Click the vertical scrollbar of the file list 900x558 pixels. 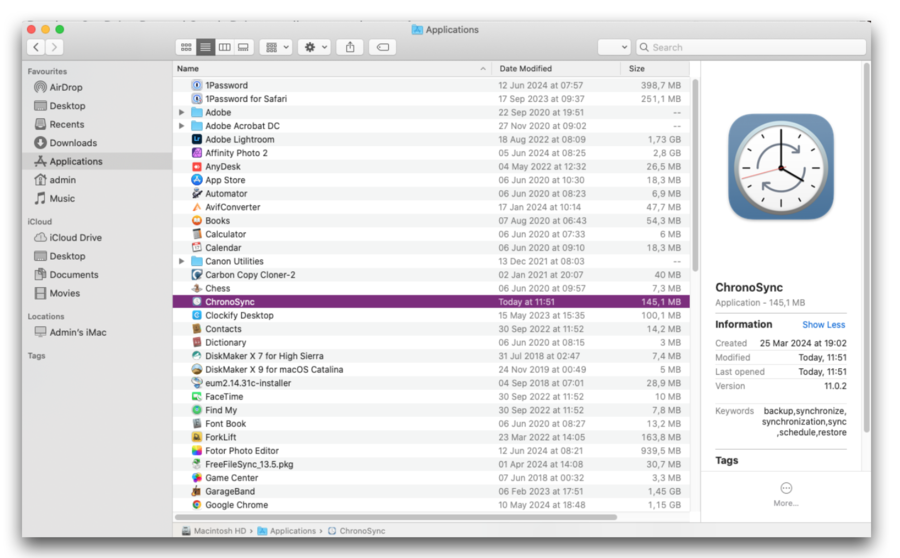coord(695,175)
